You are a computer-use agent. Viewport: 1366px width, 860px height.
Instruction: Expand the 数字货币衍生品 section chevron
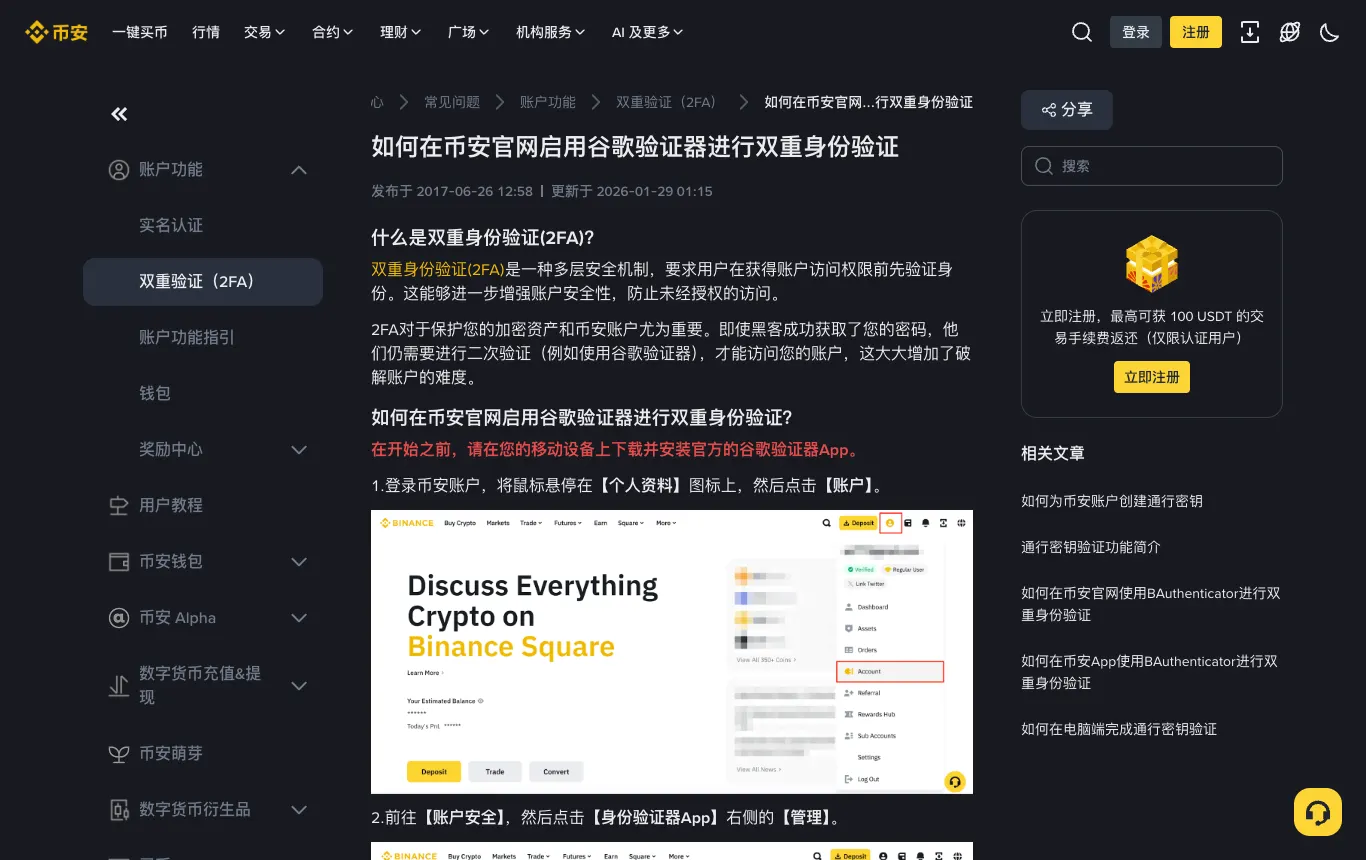pos(298,810)
